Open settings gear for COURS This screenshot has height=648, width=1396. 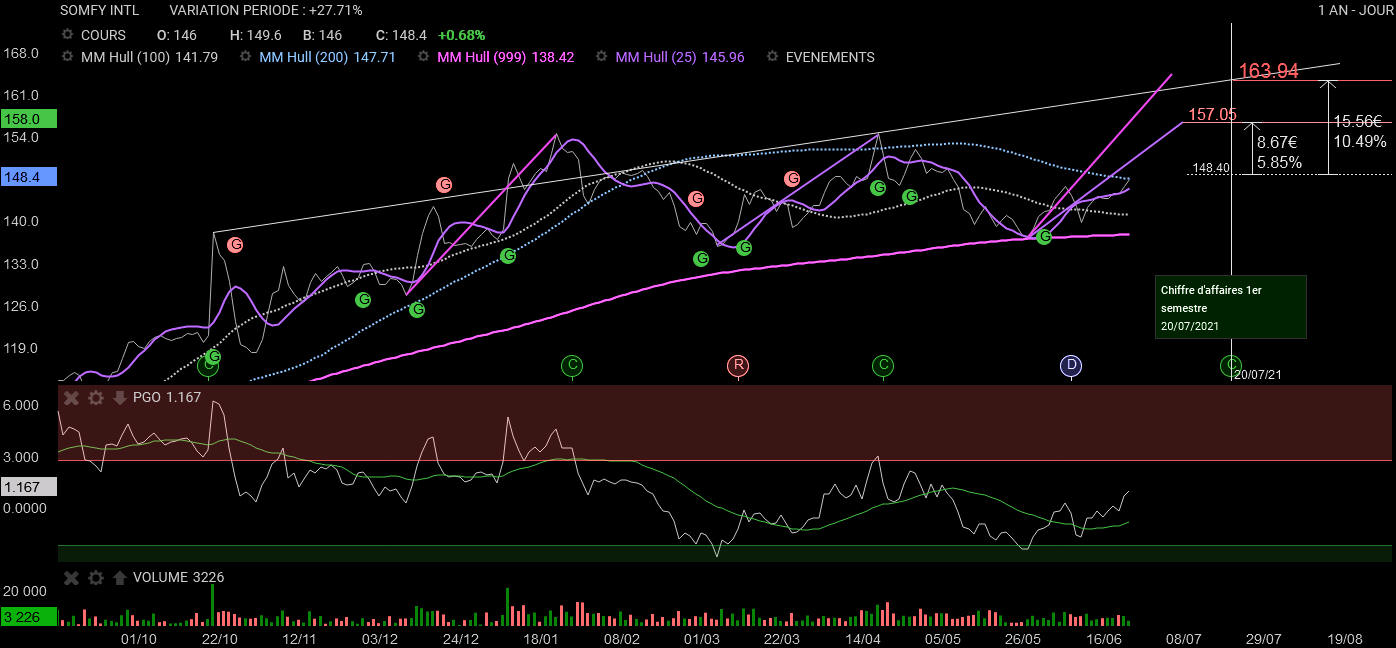pyautogui.click(x=68, y=35)
